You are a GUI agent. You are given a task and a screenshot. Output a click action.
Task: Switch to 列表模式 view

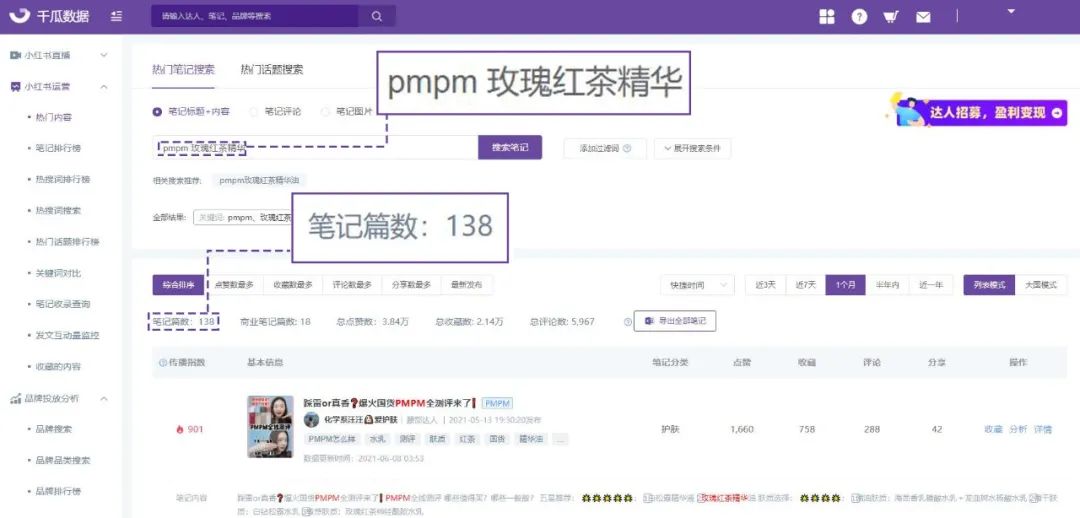(x=989, y=284)
